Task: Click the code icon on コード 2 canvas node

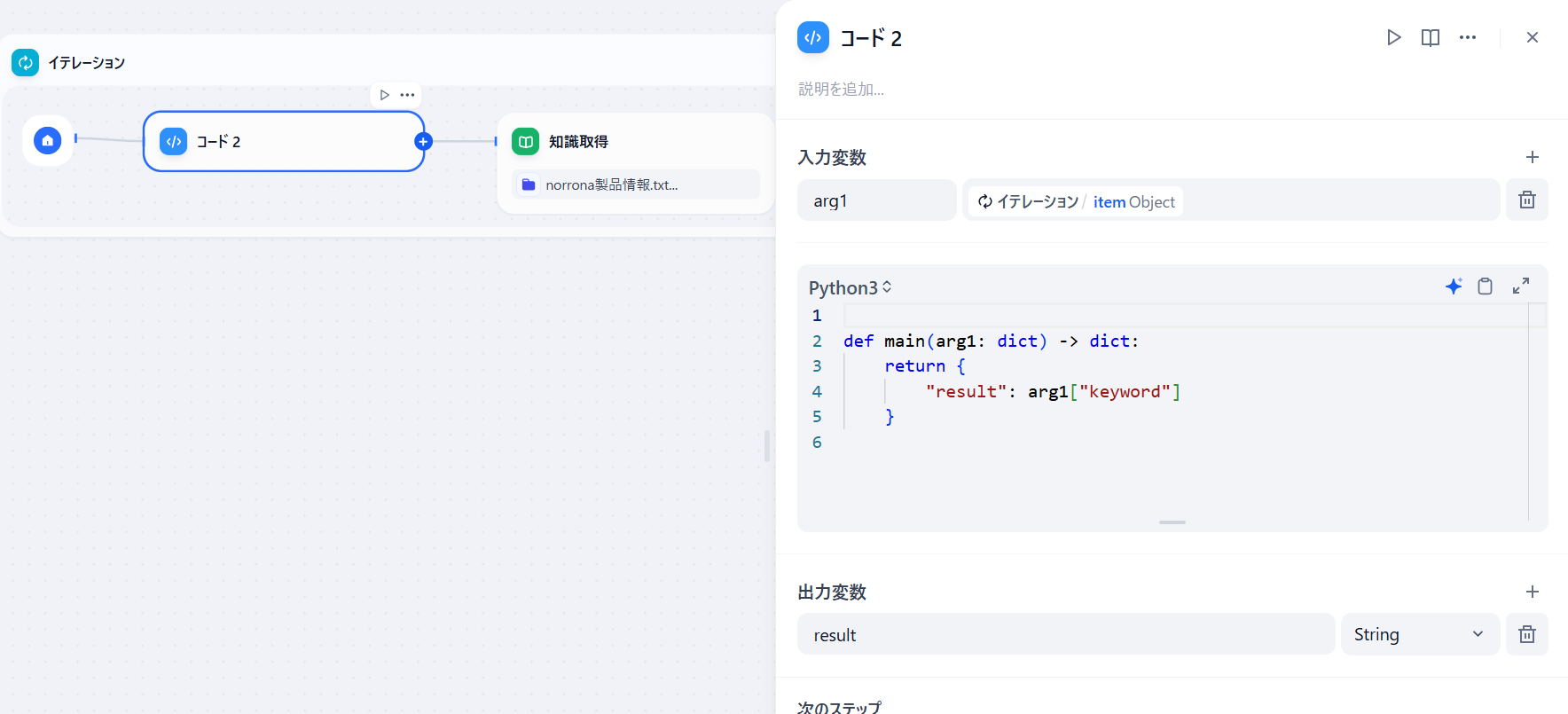Action: point(173,141)
